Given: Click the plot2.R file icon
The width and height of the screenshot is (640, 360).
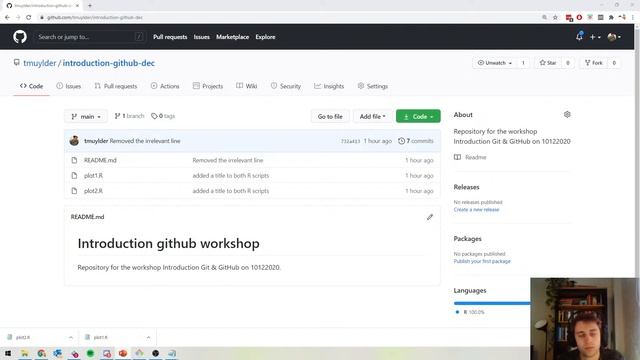Looking at the screenshot, I should coord(74,191).
